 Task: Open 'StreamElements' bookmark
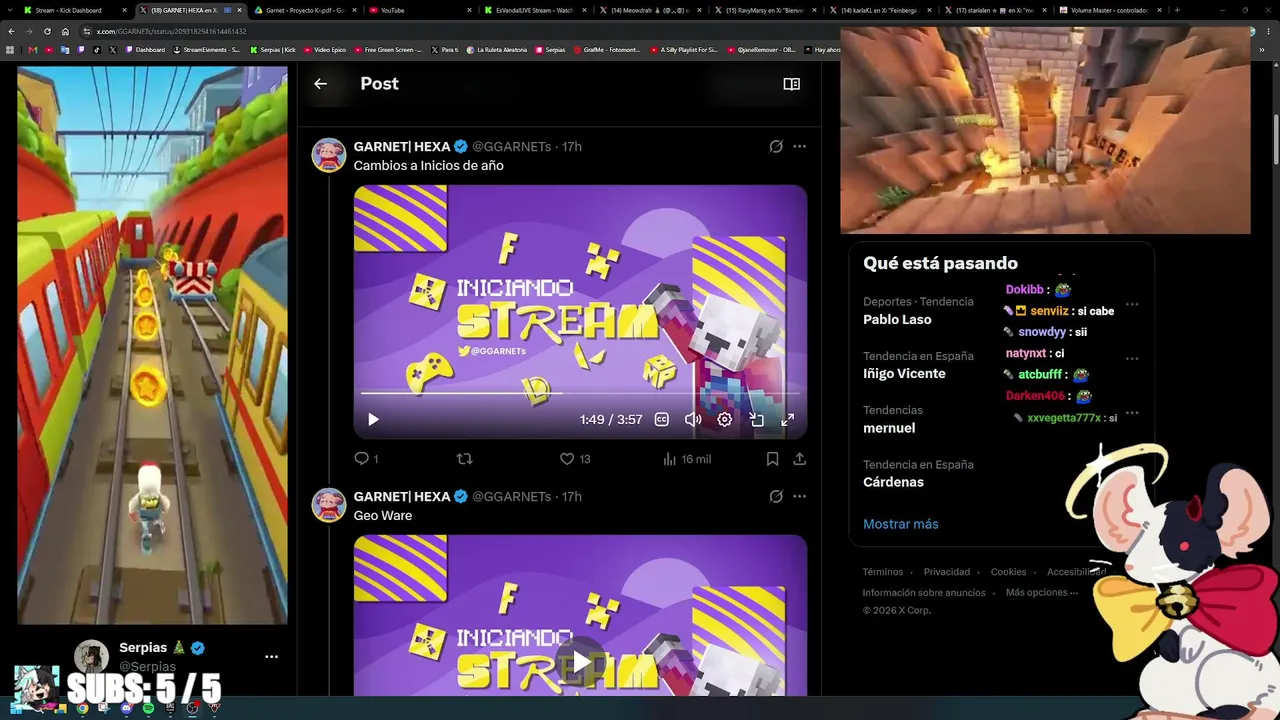click(207, 49)
